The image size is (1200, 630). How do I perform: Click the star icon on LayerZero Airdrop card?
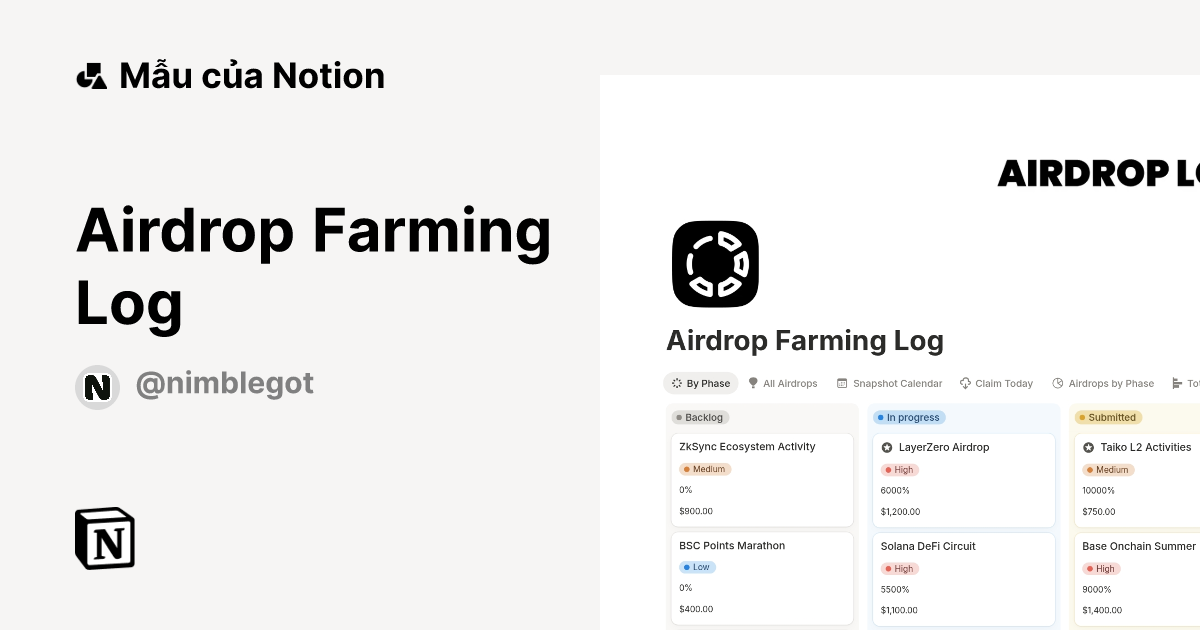coord(886,447)
